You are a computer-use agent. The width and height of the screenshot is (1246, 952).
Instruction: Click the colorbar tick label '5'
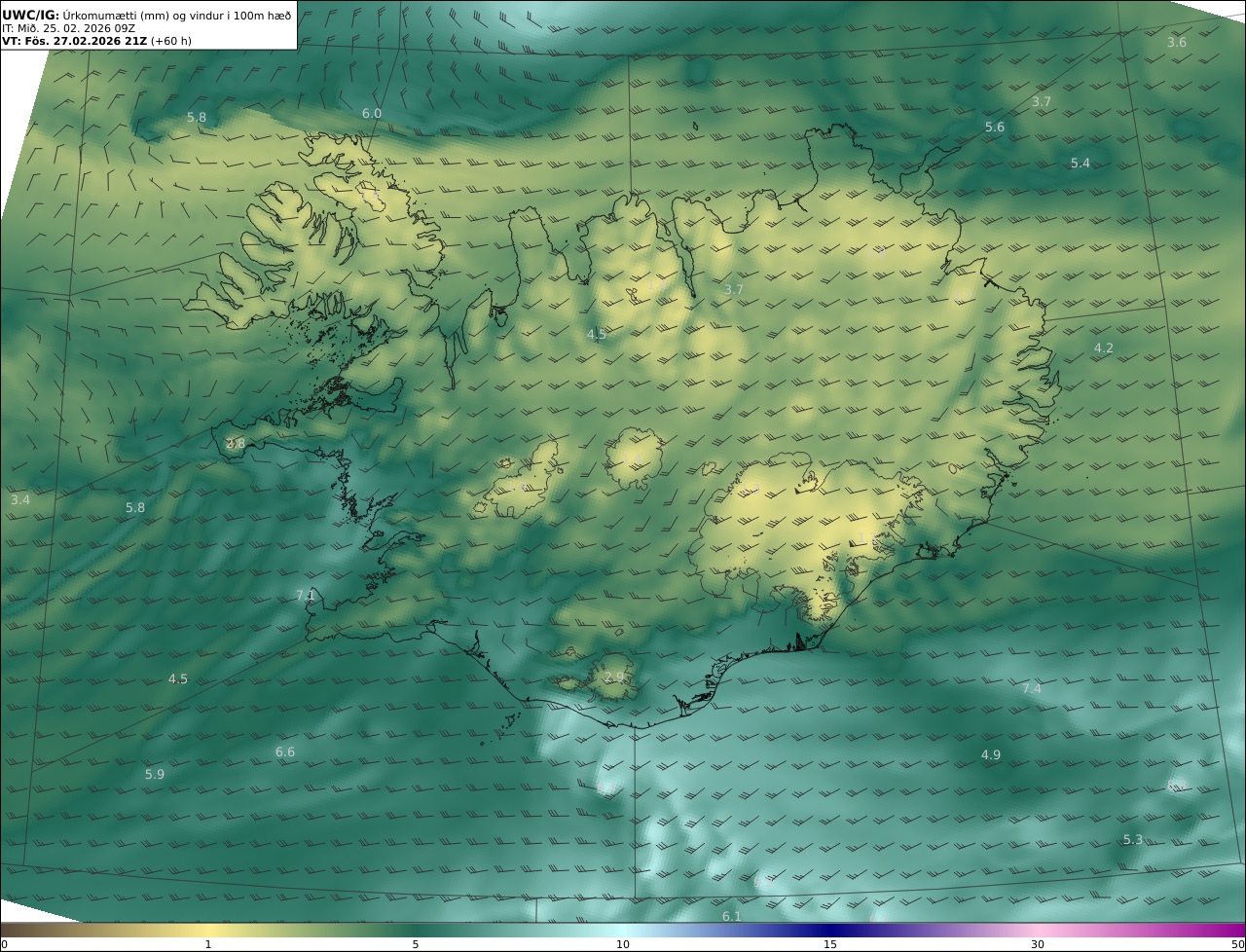coord(416,944)
